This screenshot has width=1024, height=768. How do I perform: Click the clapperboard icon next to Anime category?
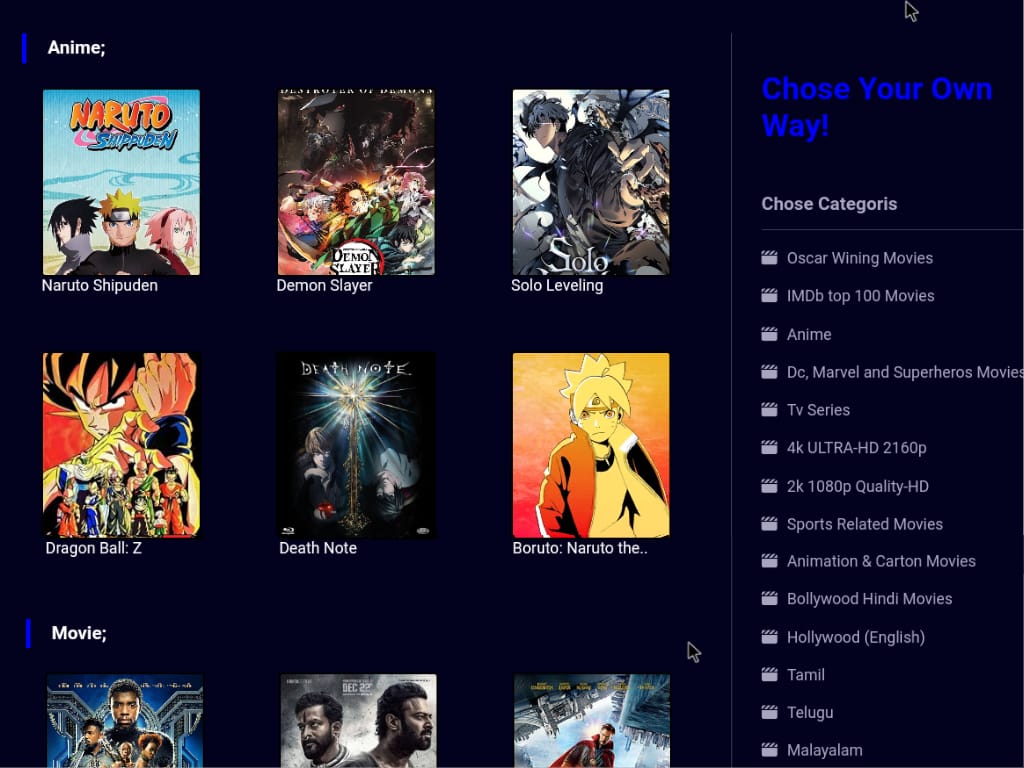pyautogui.click(x=769, y=334)
